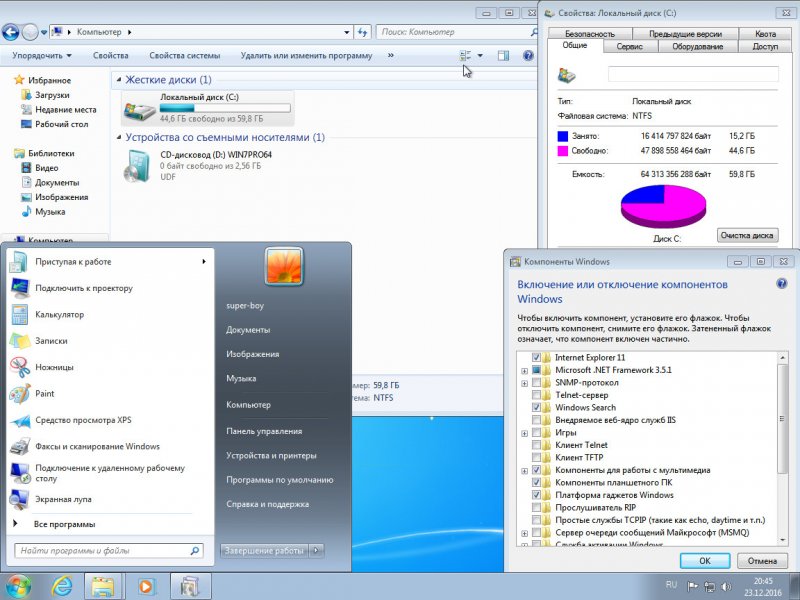Toggle Microsoft .NET Framework 3.5.1 checkbox

(x=536, y=370)
